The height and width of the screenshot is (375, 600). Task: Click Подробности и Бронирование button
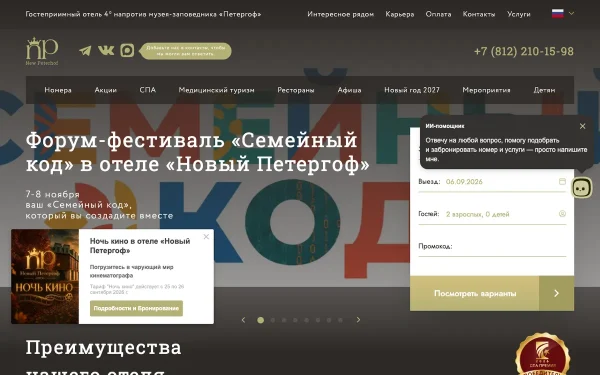click(x=136, y=308)
